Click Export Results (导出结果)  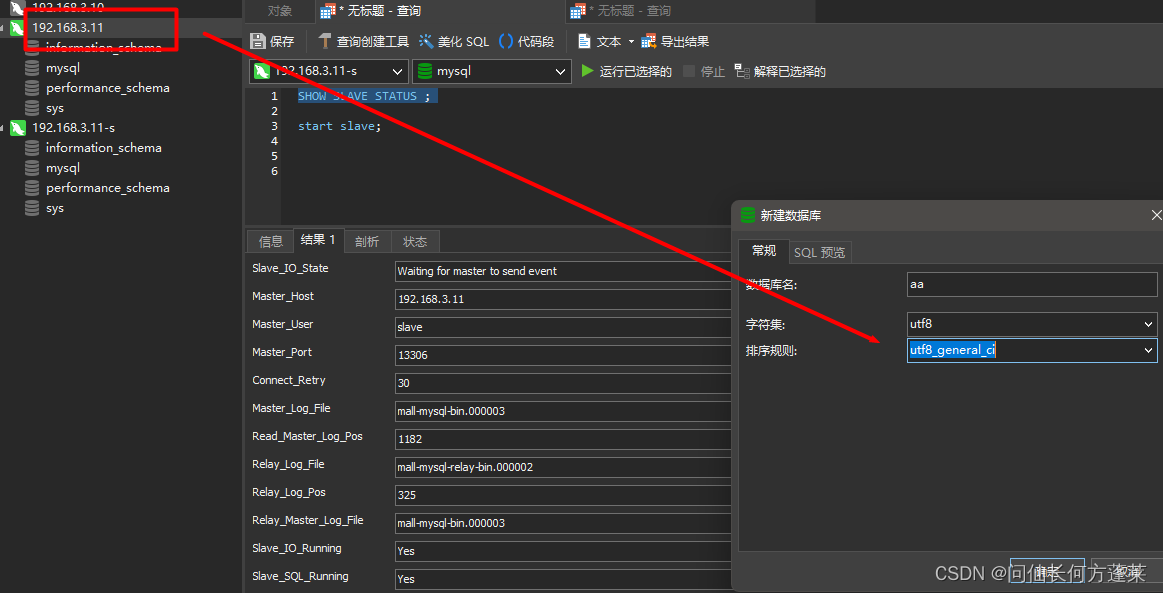pos(676,42)
